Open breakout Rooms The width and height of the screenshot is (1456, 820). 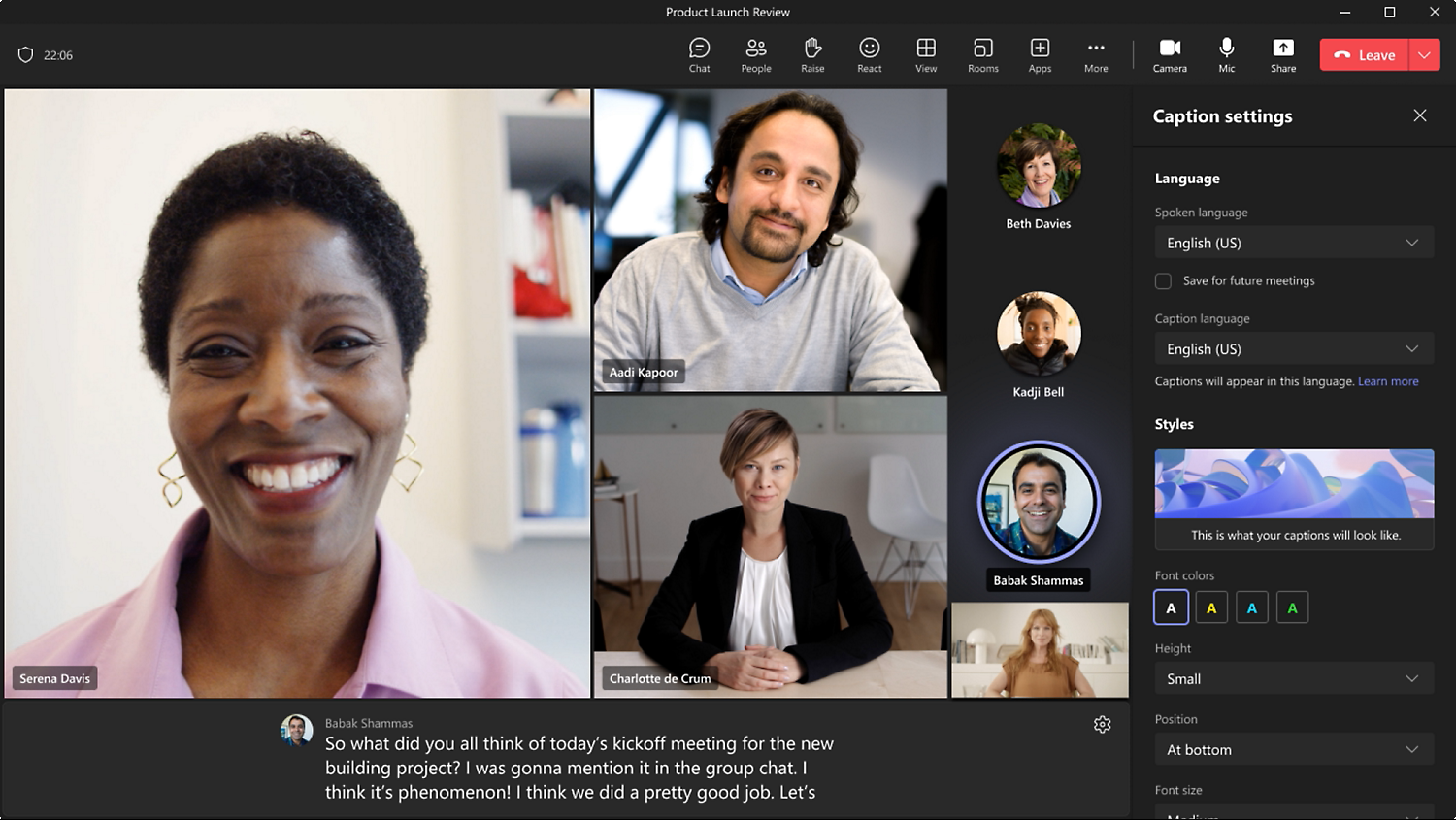pos(982,54)
